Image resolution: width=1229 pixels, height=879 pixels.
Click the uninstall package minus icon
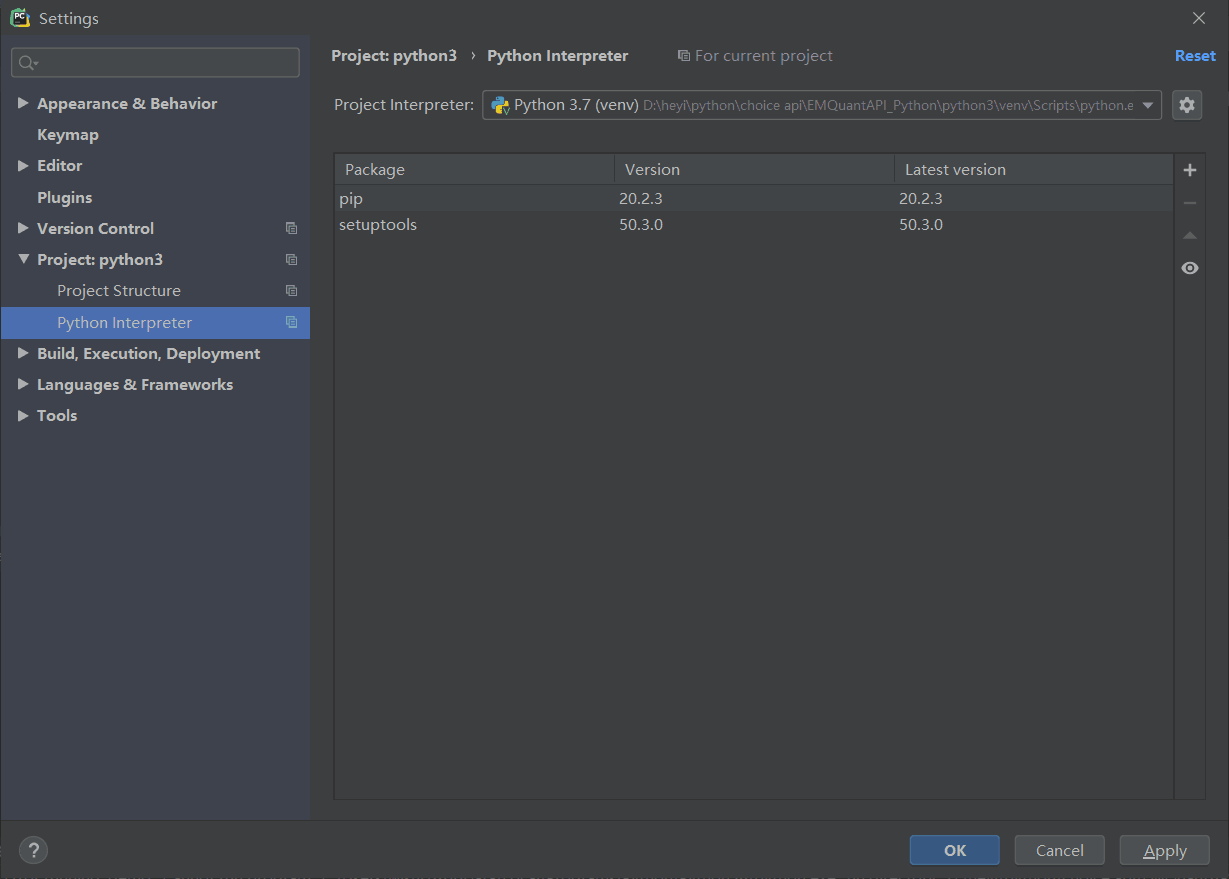[x=1189, y=203]
